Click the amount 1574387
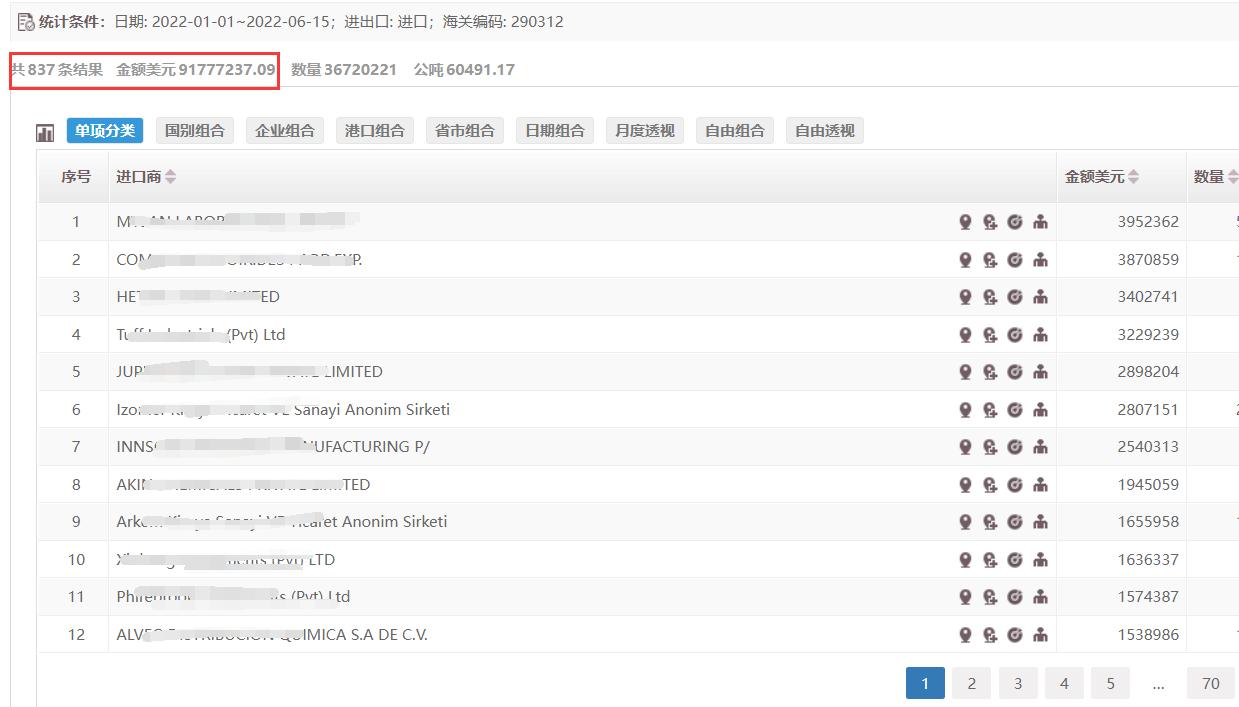 1148,597
